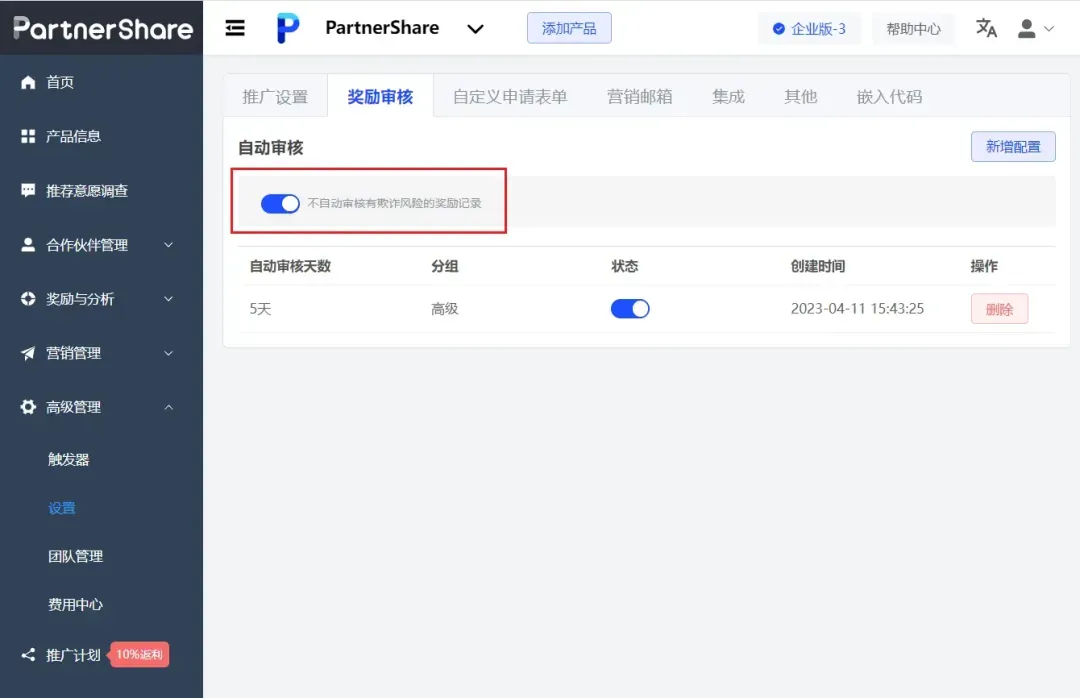Disable the fraud-risk auto review toggle
The height and width of the screenshot is (698, 1080).
(x=280, y=203)
